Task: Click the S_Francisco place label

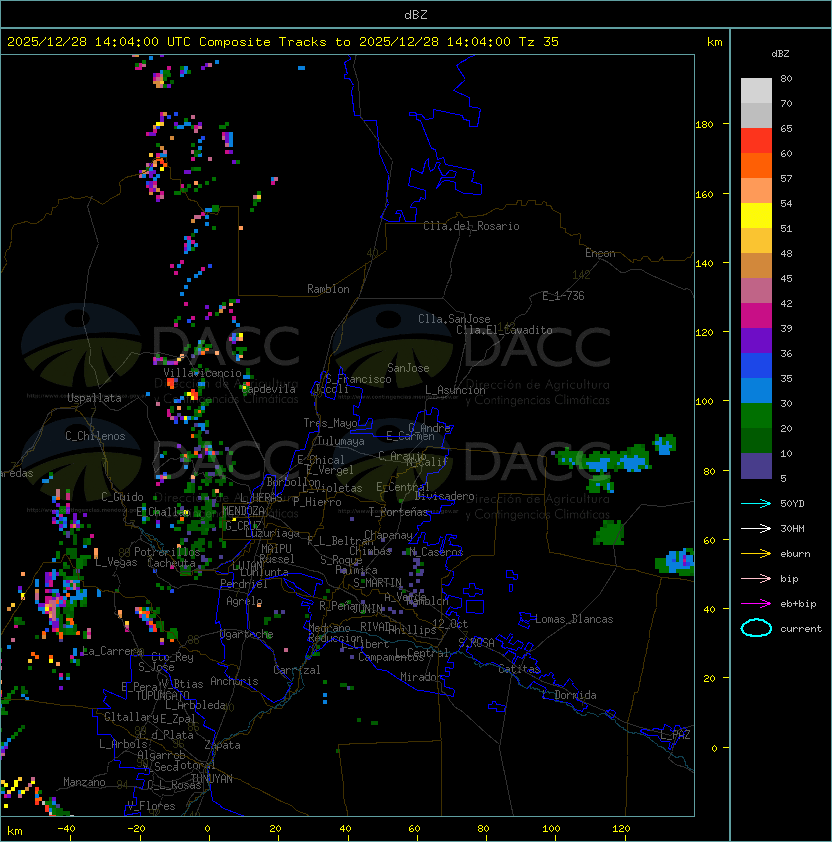Action: (358, 379)
